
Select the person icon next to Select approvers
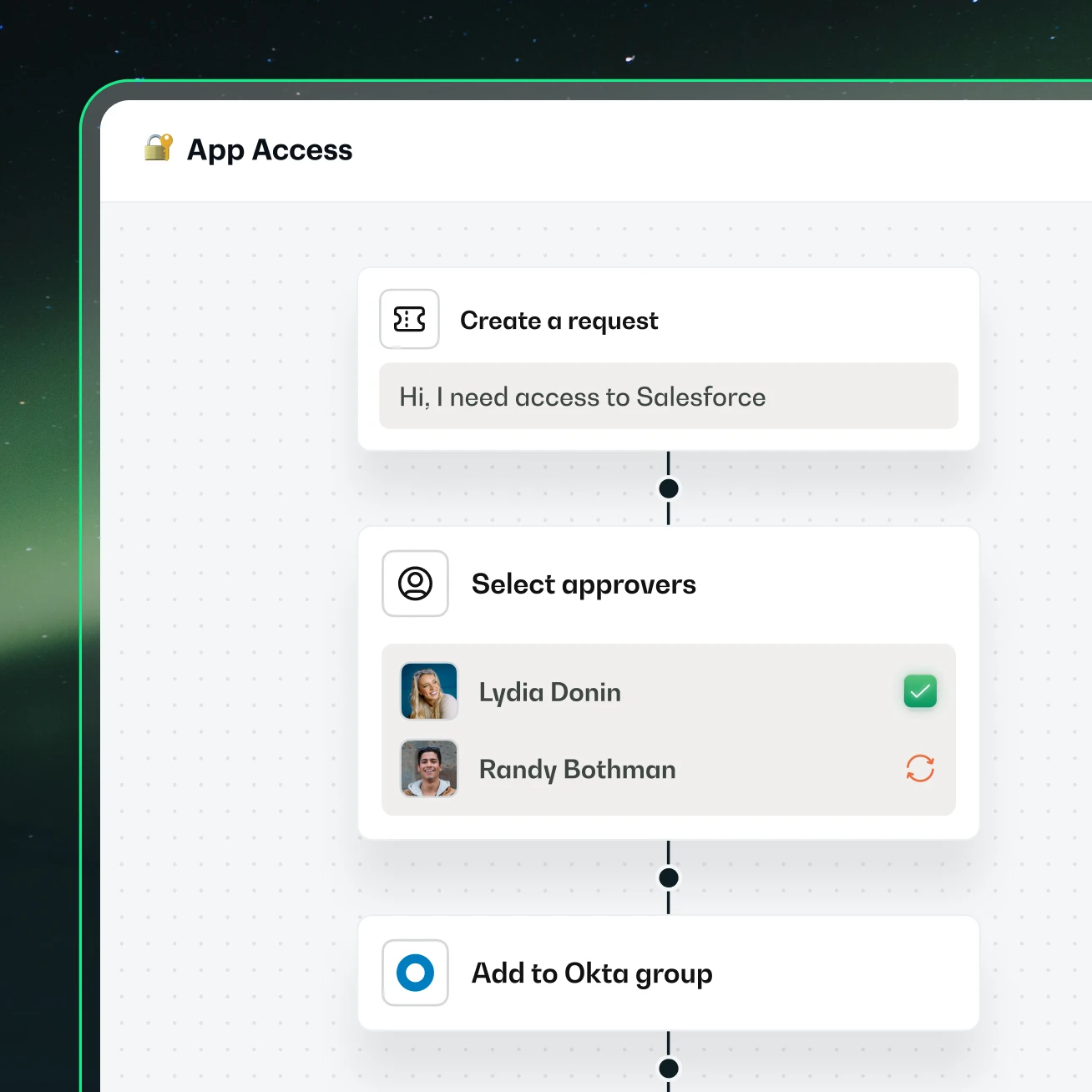click(415, 584)
